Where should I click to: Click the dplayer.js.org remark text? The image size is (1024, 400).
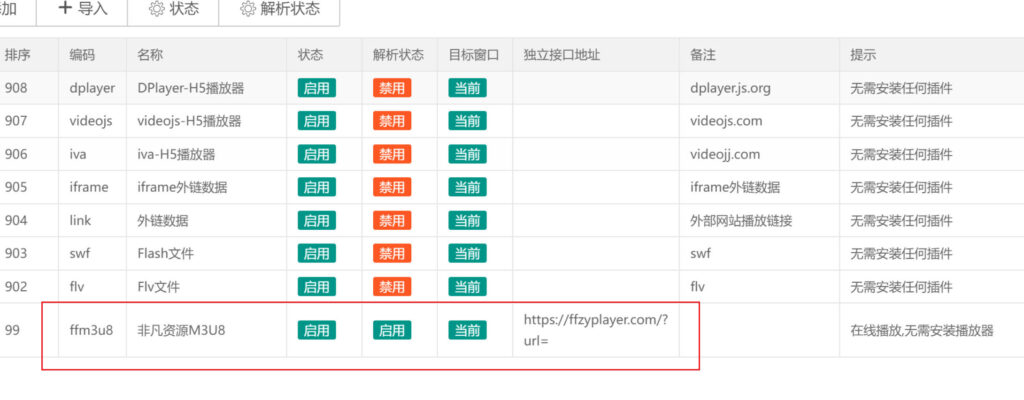730,88
